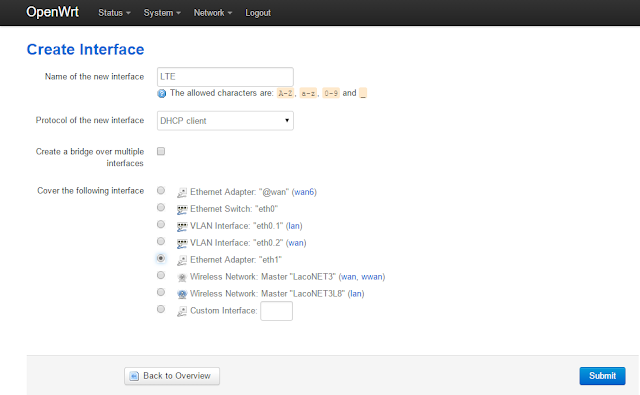Viewport: 640px width, 395px height.
Task: Go Back to Overview
Action: click(172, 376)
